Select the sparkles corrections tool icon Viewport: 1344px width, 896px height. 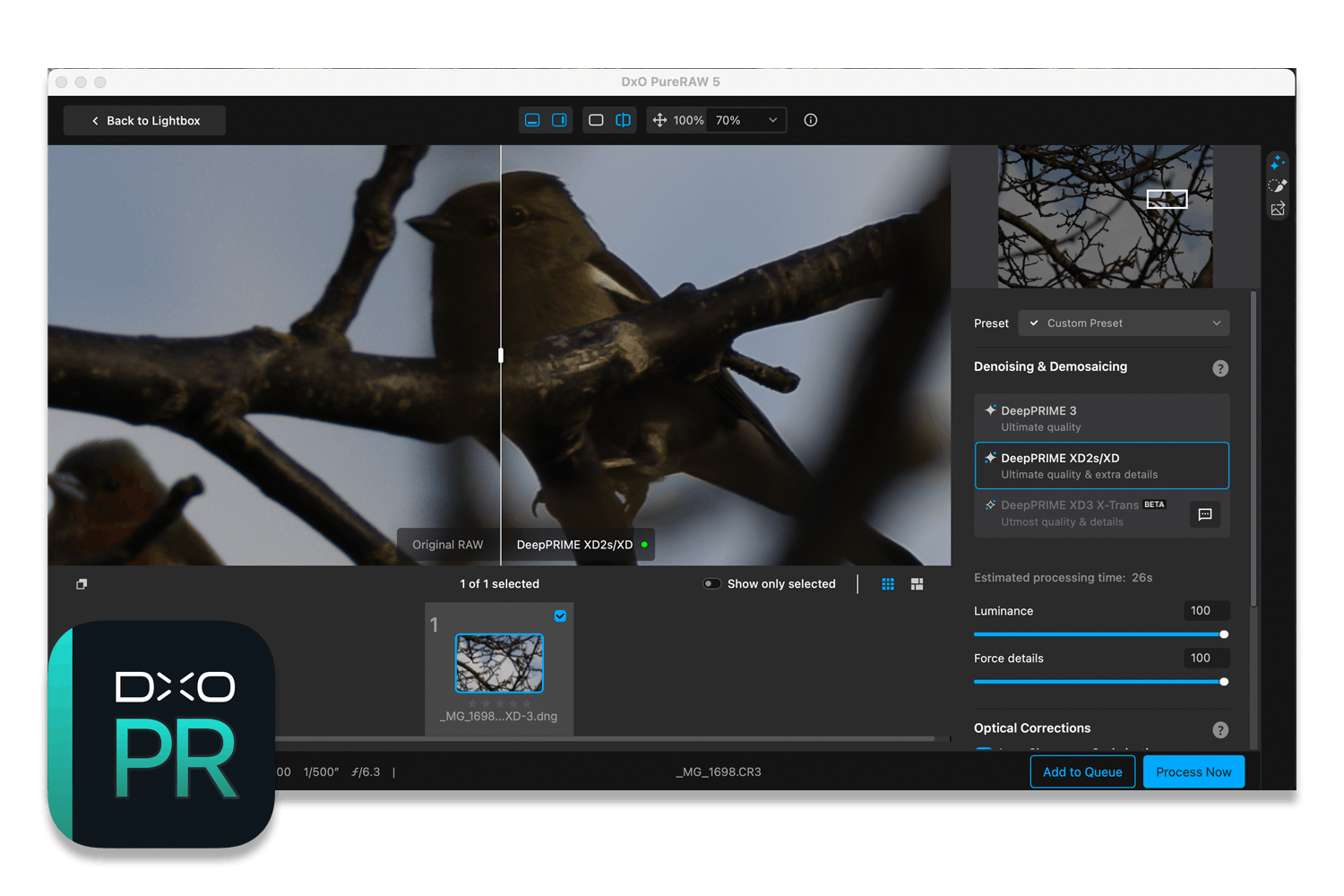point(1278,163)
